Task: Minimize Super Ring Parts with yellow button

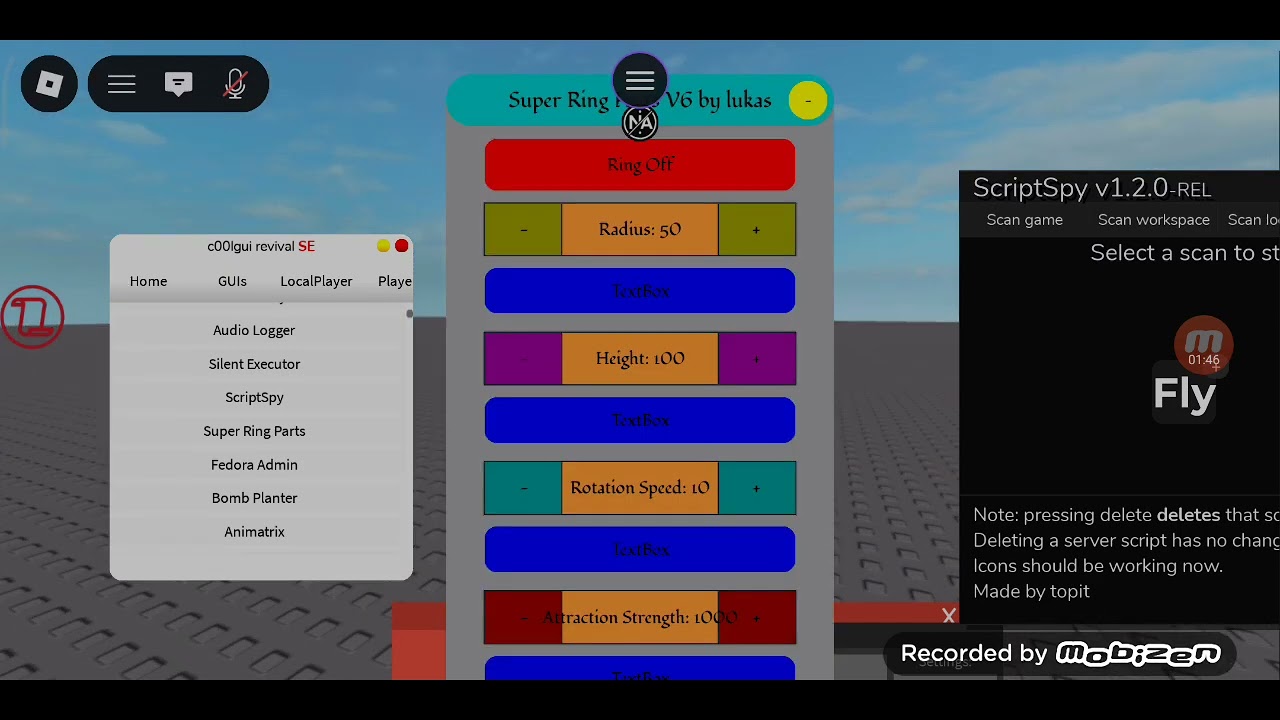Action: [x=808, y=100]
